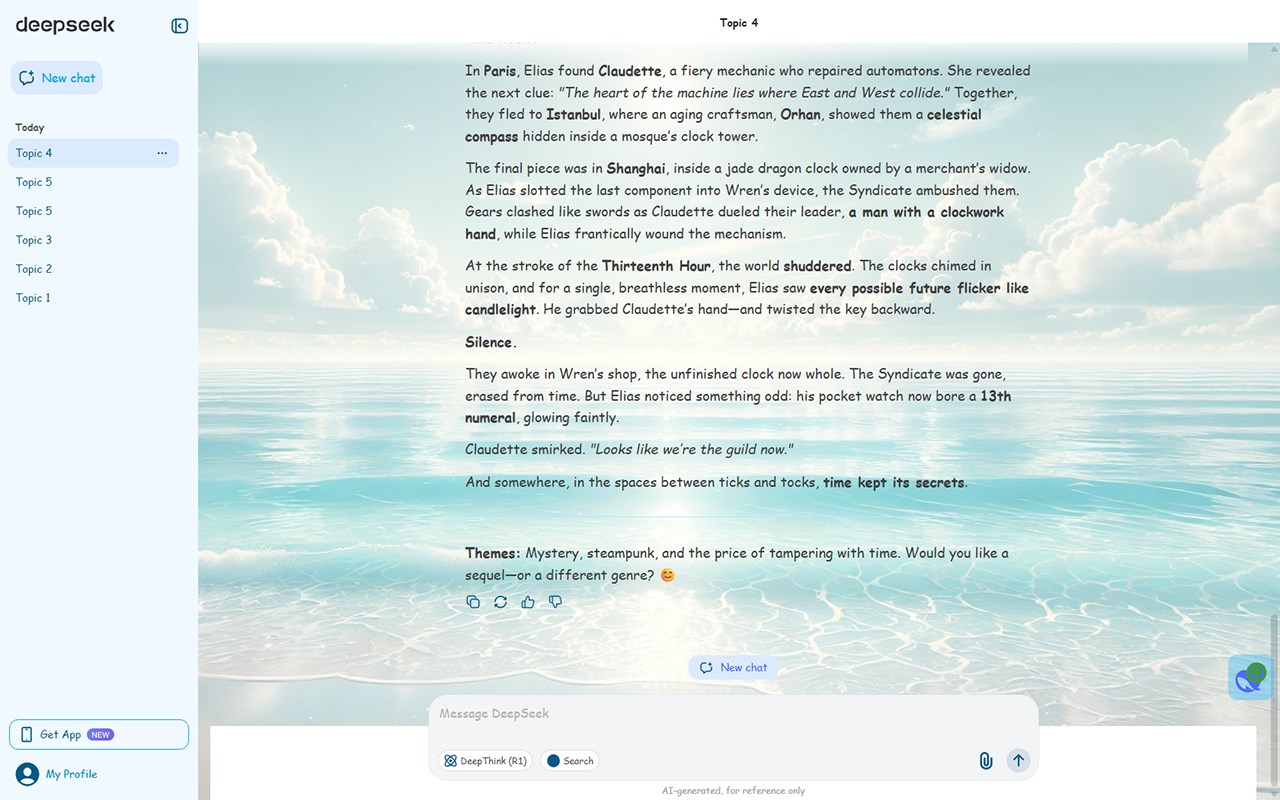Screen dimensions: 1280x800
Task: Copy the response with the copy icon
Action: 473,602
